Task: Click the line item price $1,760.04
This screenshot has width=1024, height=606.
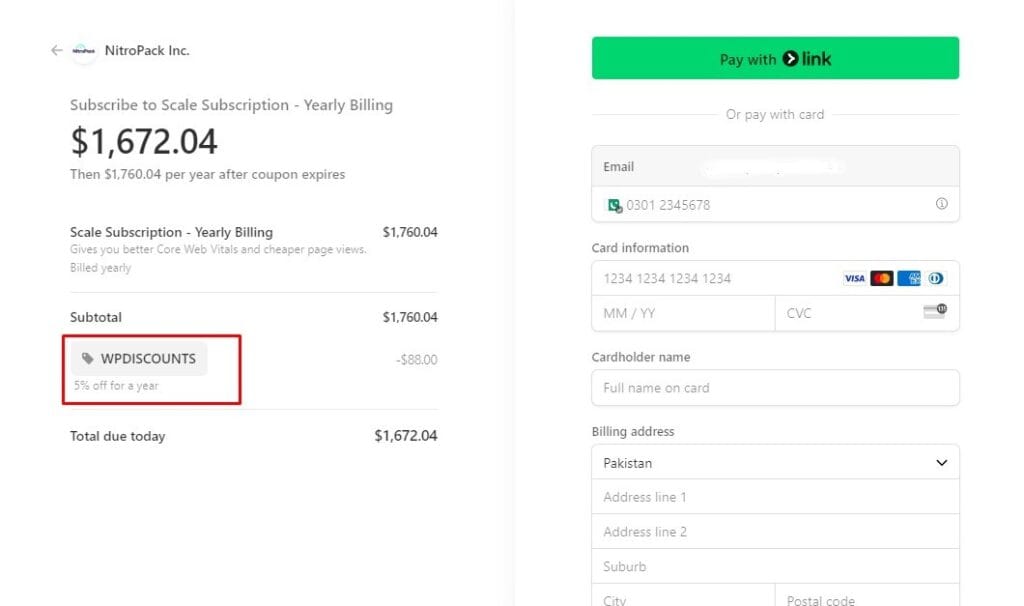Action: [x=410, y=232]
